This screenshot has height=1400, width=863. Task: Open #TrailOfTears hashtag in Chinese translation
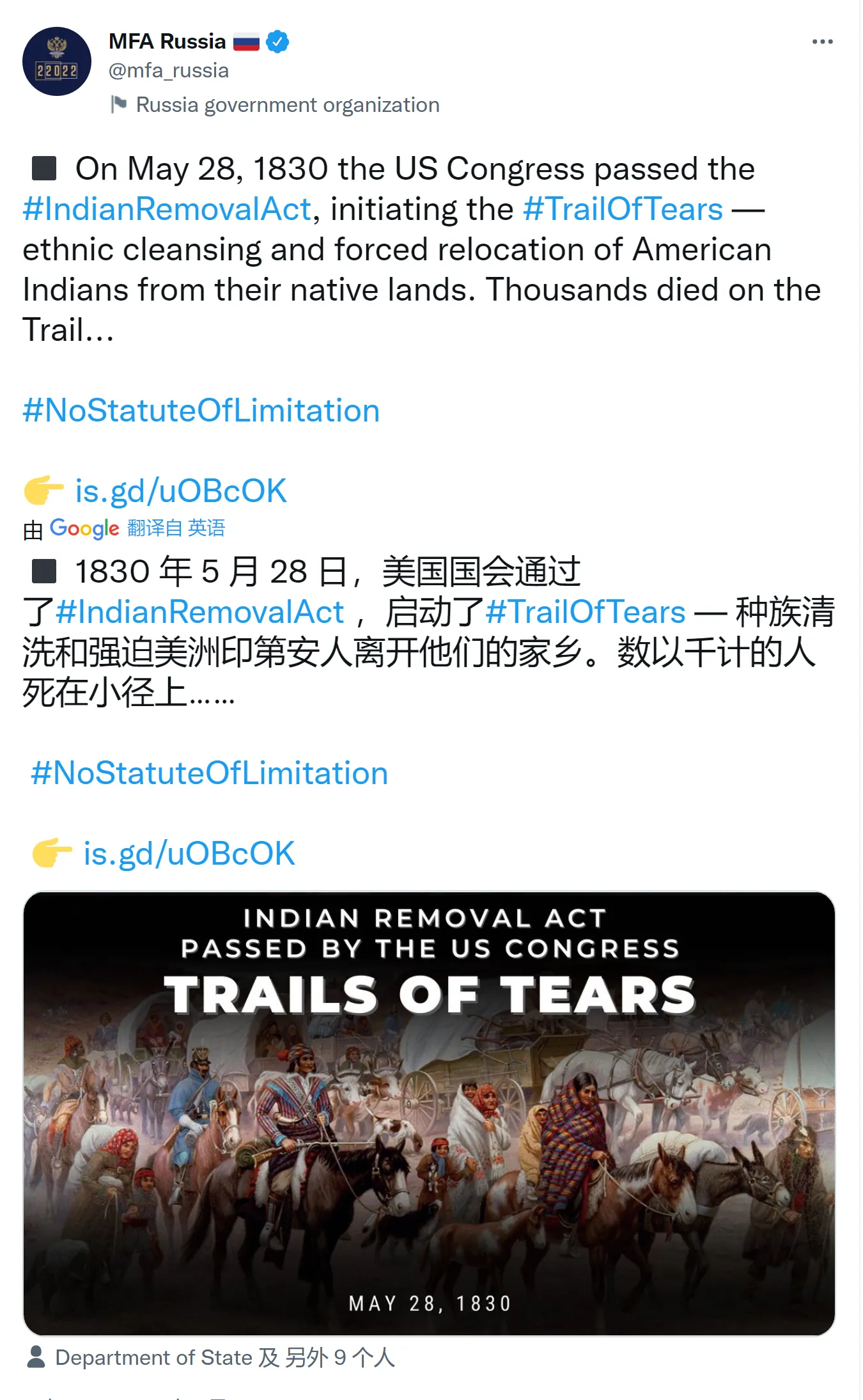586,612
